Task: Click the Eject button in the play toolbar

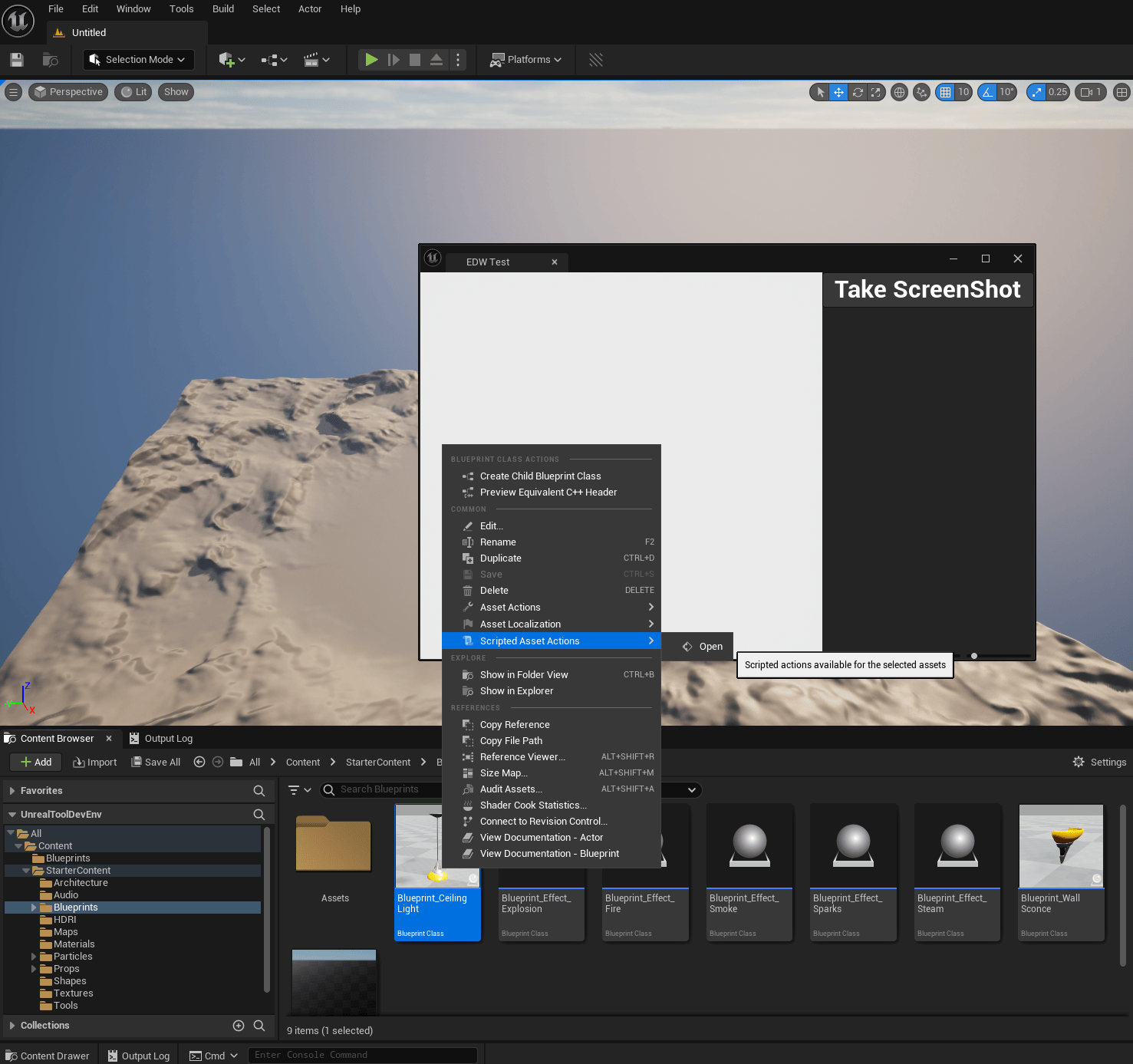Action: (436, 60)
